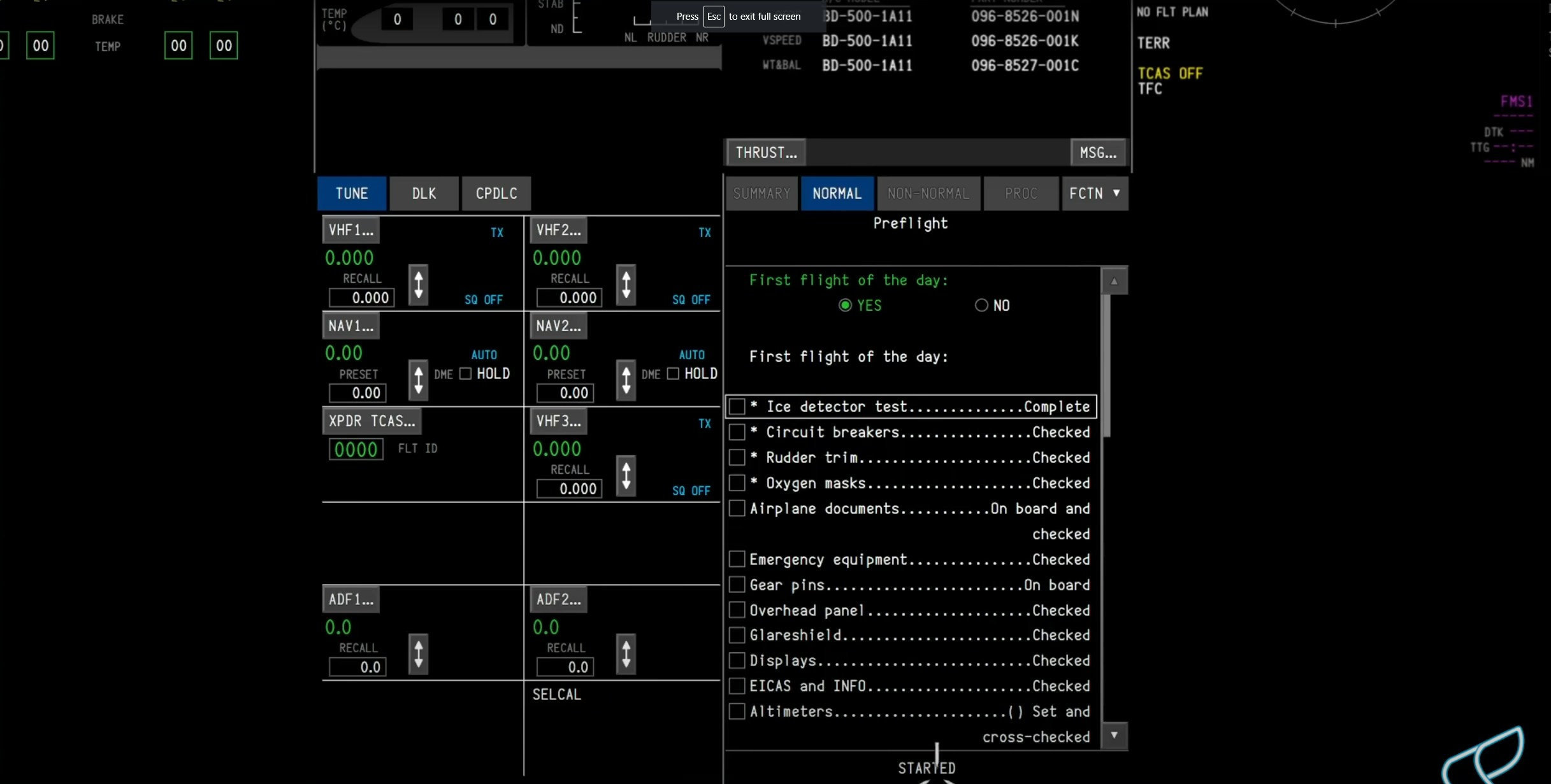1551x784 pixels.
Task: Switch to the CPDLC tab
Action: click(x=496, y=194)
